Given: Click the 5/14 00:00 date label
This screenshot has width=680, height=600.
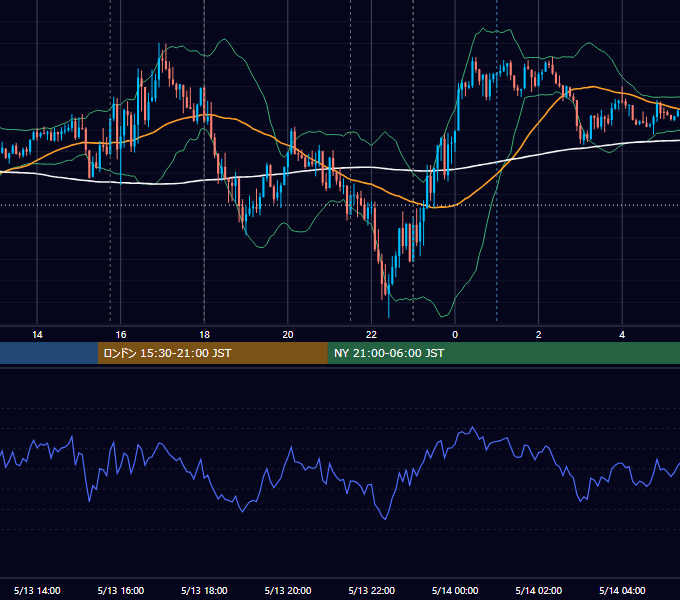Looking at the screenshot, I should [455, 590].
